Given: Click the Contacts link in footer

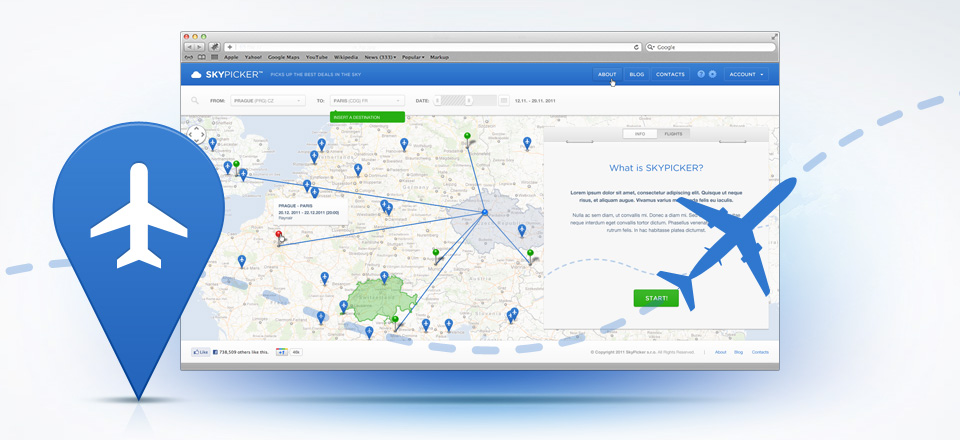Looking at the screenshot, I should [x=760, y=352].
